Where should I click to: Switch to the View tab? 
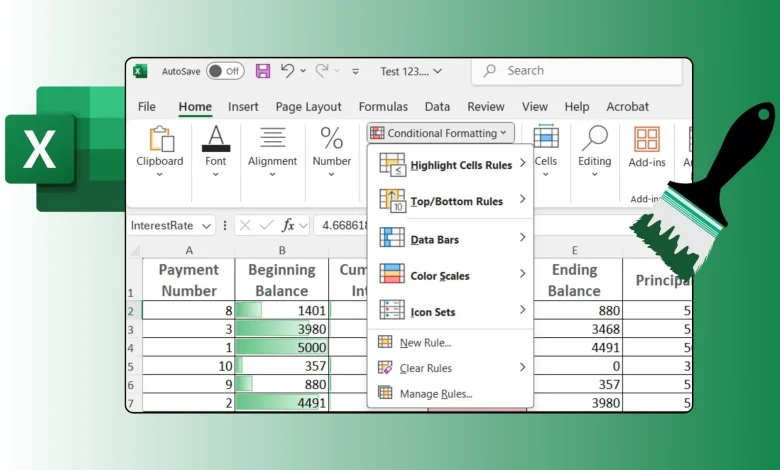point(535,106)
